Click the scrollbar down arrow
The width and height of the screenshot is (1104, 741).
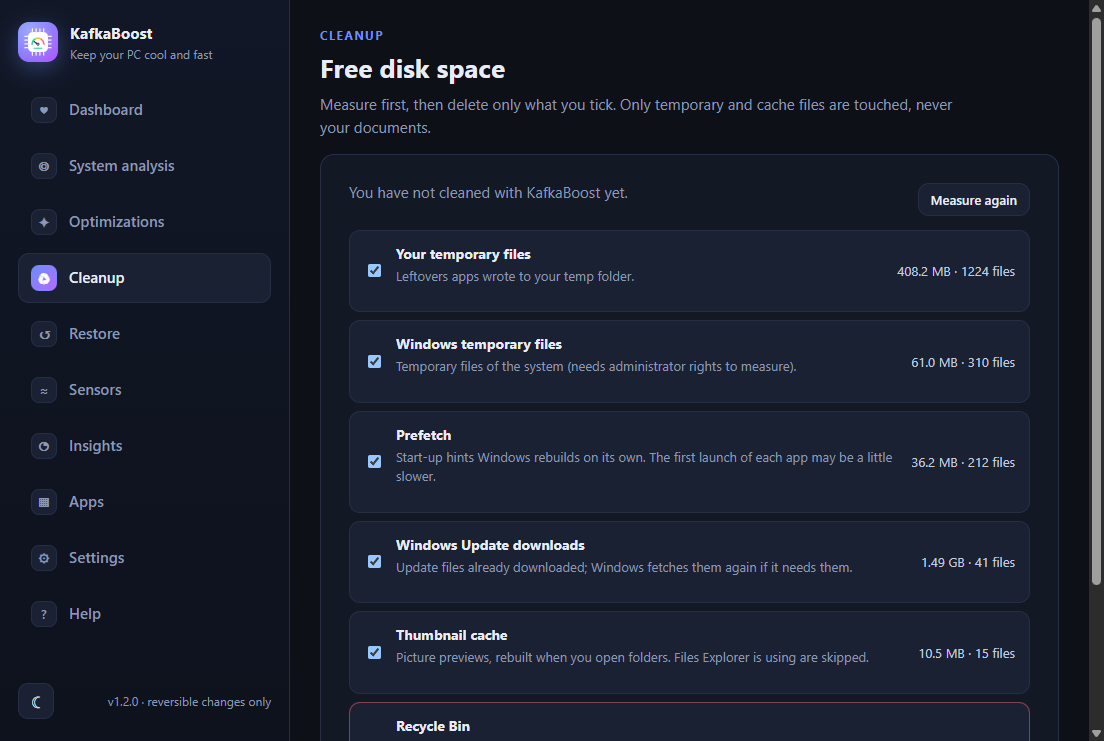1096,733
